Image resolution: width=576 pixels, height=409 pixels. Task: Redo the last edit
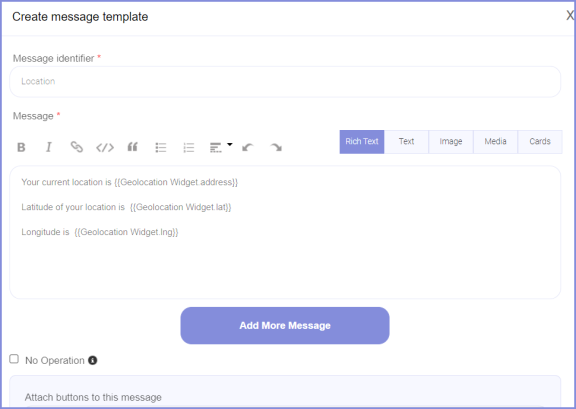point(276,148)
